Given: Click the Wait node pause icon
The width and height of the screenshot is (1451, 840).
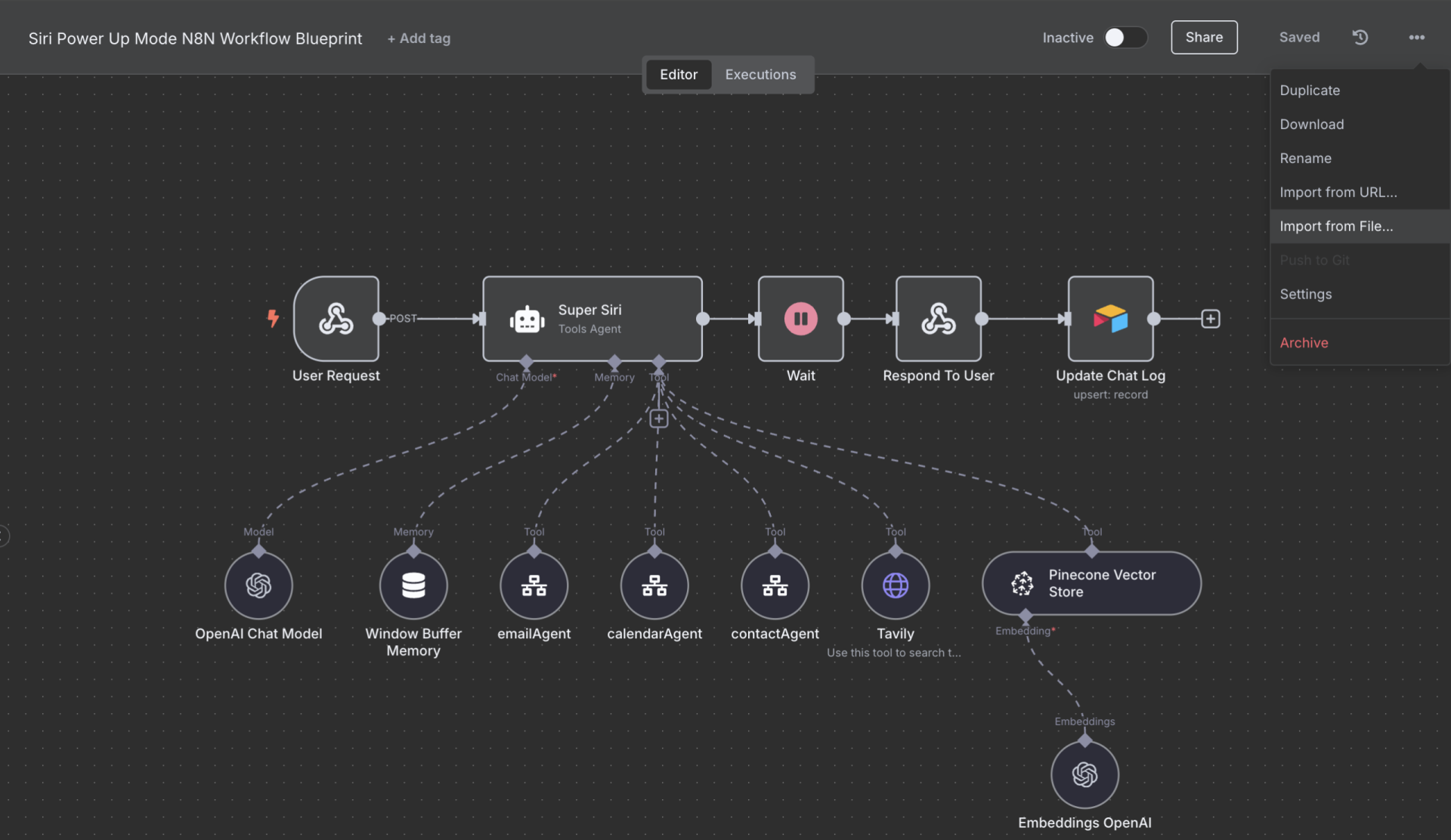Looking at the screenshot, I should click(800, 319).
